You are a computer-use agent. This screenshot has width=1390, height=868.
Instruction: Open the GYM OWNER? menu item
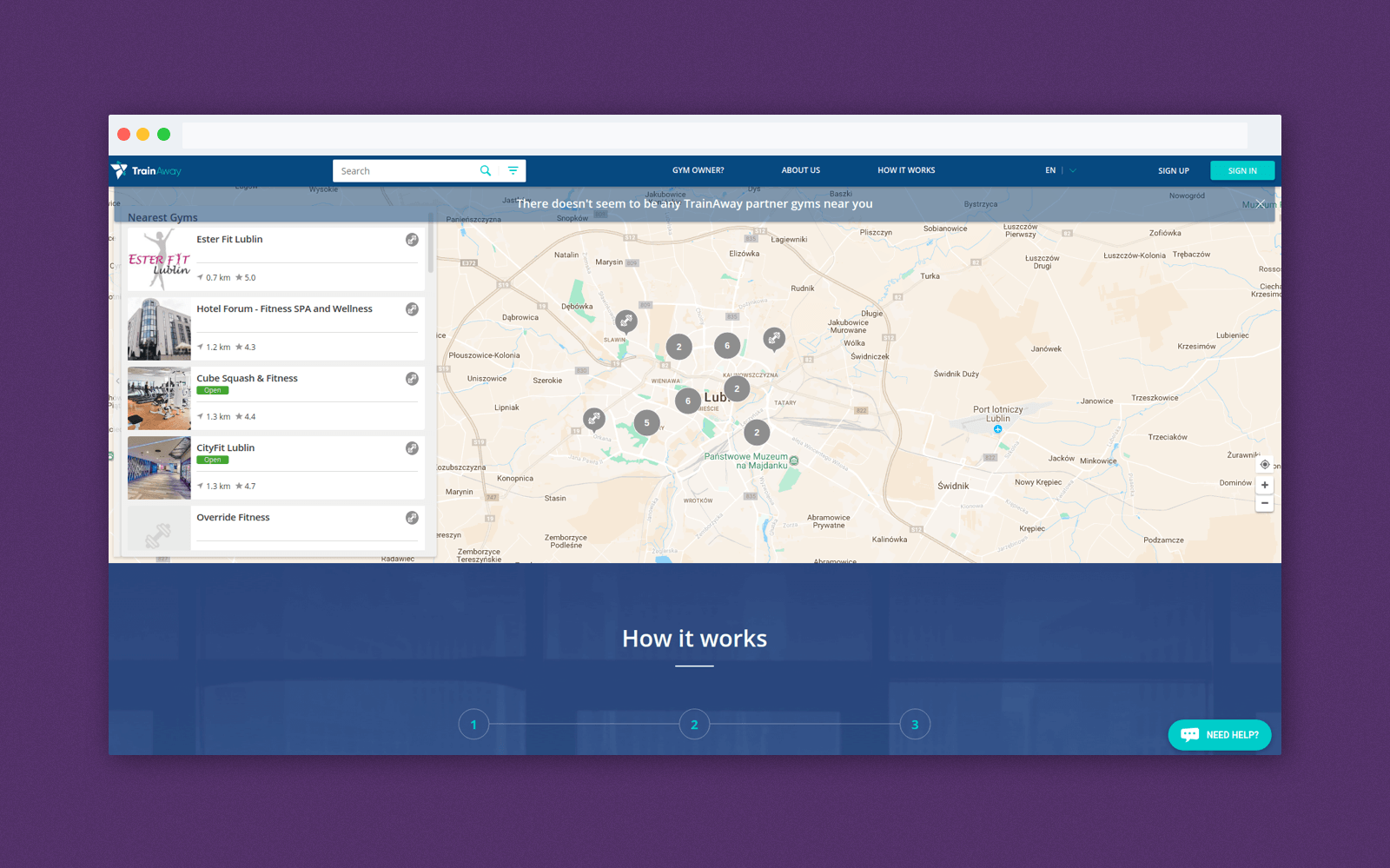pos(698,170)
